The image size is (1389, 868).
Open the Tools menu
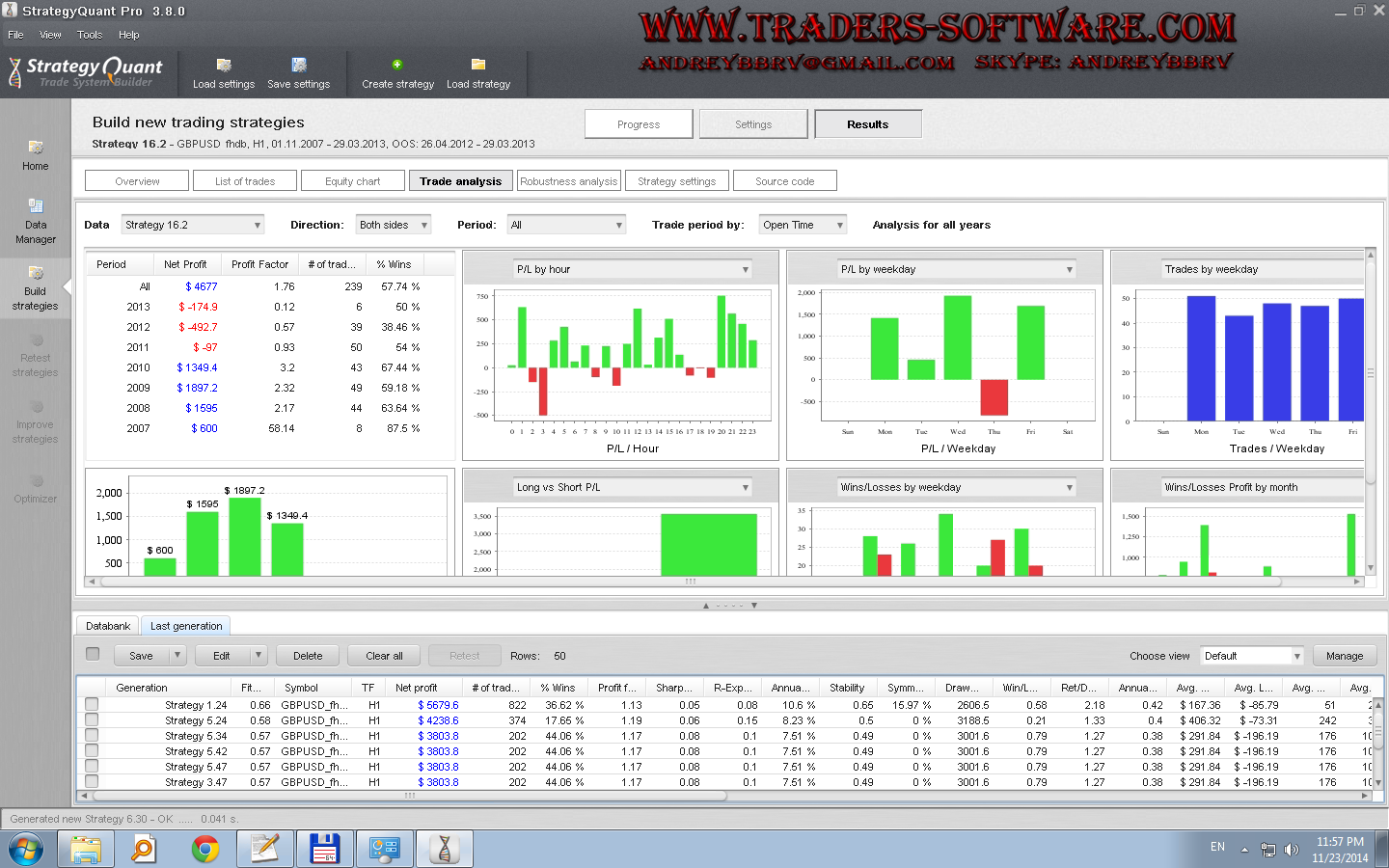tap(90, 35)
